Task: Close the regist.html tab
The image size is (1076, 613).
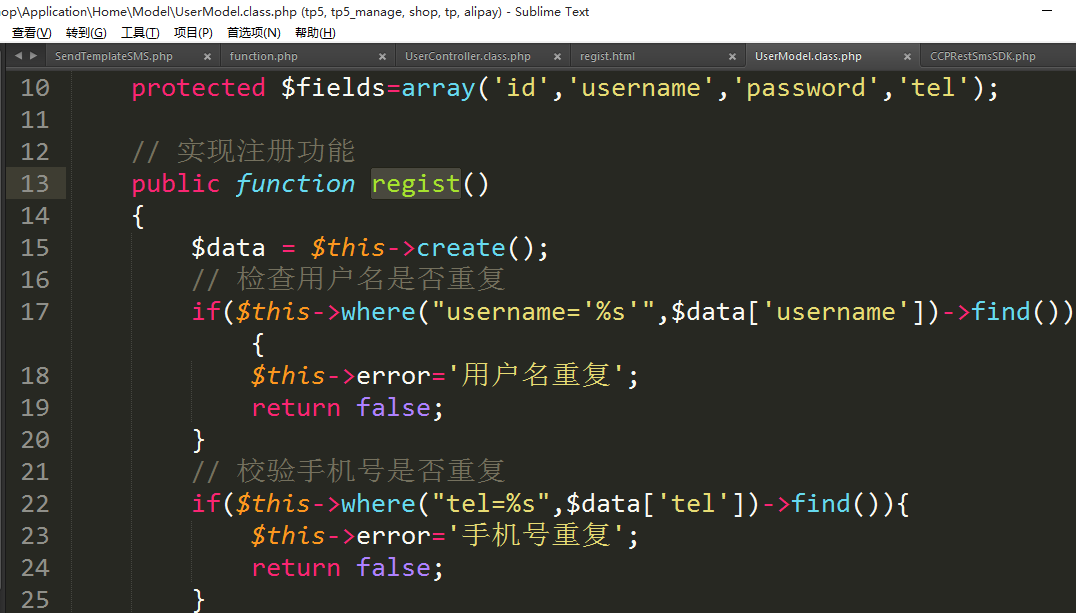Action: pos(733,57)
